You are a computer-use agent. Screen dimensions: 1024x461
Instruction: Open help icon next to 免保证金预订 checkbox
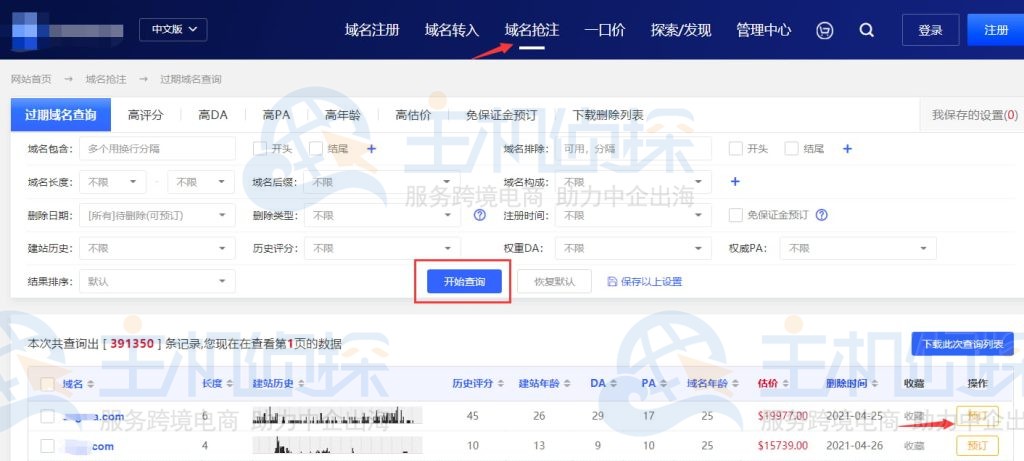coord(822,215)
